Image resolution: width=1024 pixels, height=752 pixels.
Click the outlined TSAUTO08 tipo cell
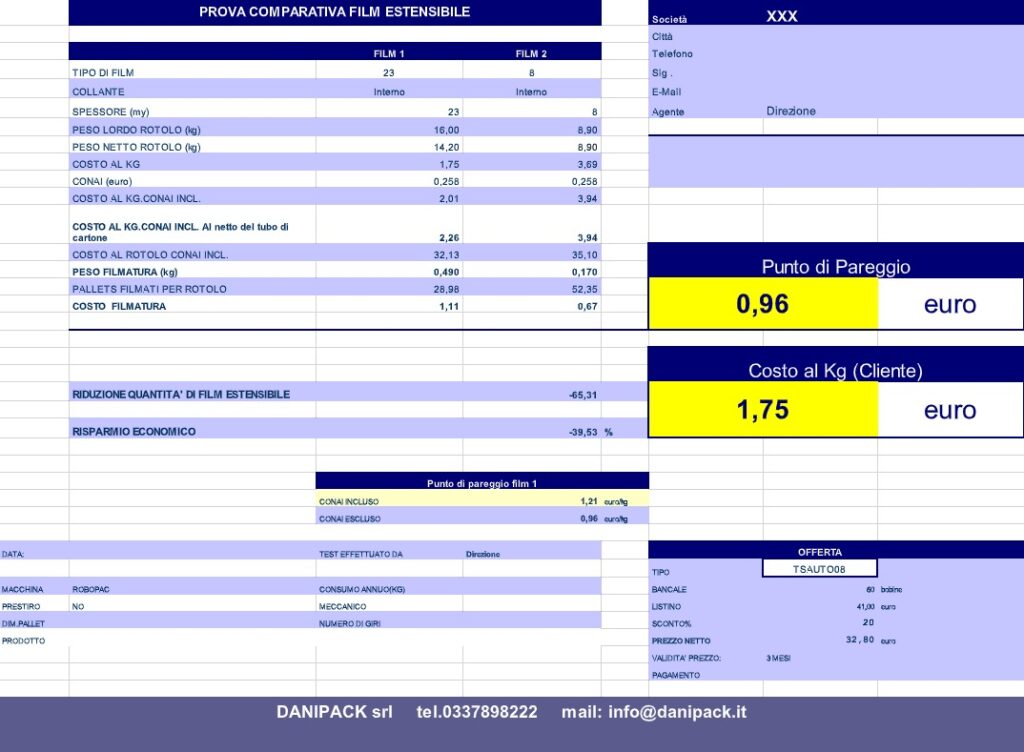point(819,568)
